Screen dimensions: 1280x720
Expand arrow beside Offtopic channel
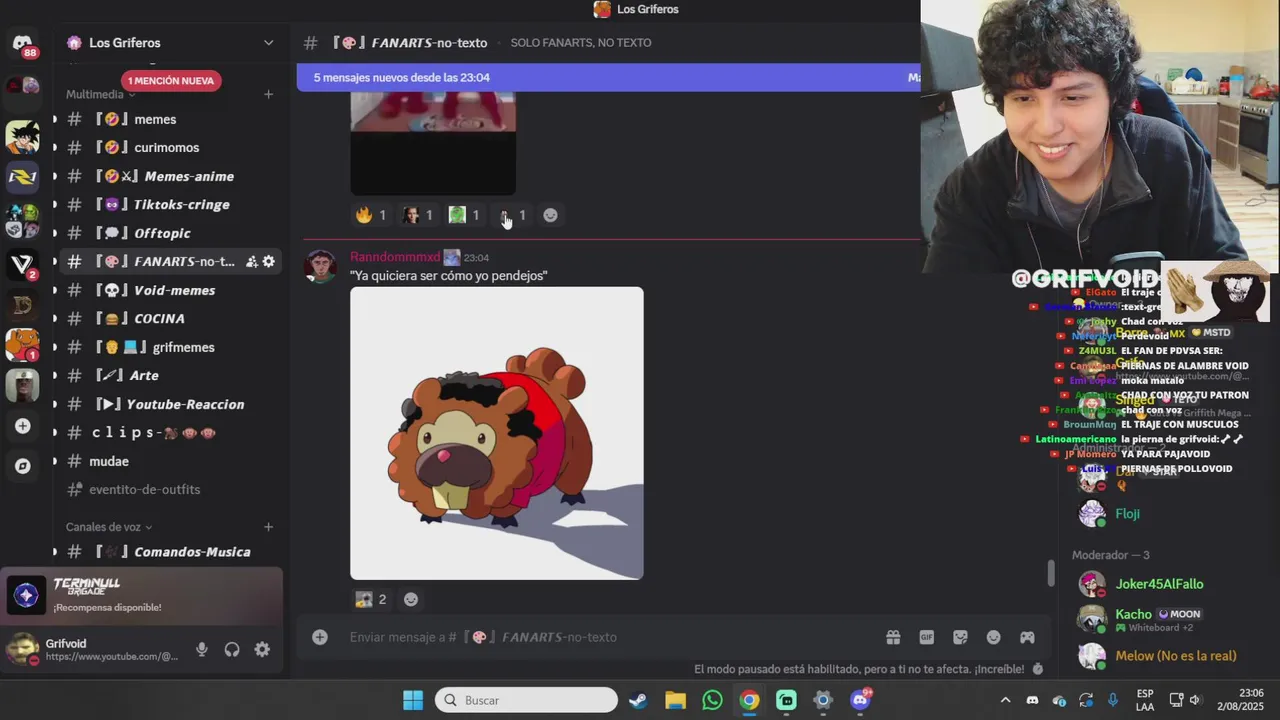click(55, 233)
